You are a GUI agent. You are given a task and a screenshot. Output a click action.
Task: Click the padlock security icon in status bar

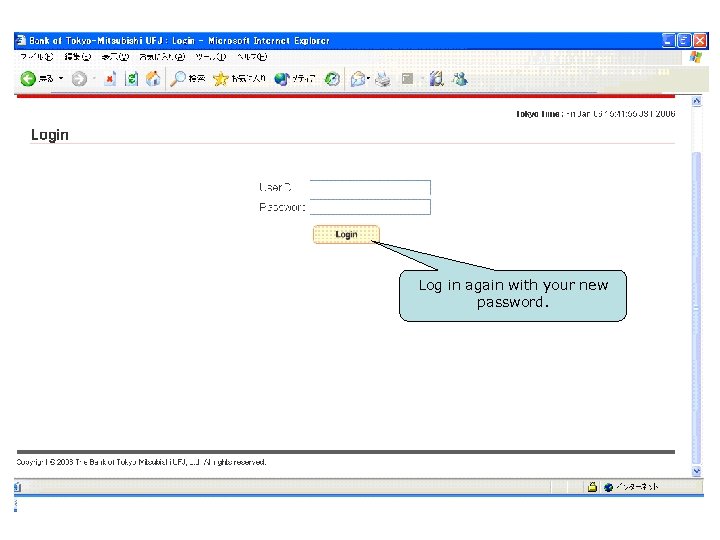pos(592,487)
